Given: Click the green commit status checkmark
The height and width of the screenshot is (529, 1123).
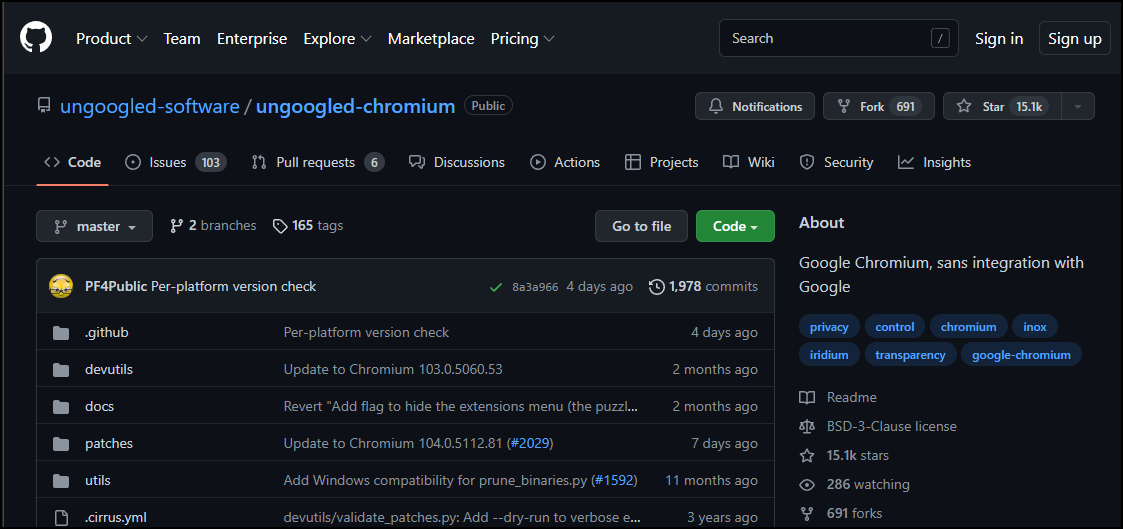Looking at the screenshot, I should [495, 287].
